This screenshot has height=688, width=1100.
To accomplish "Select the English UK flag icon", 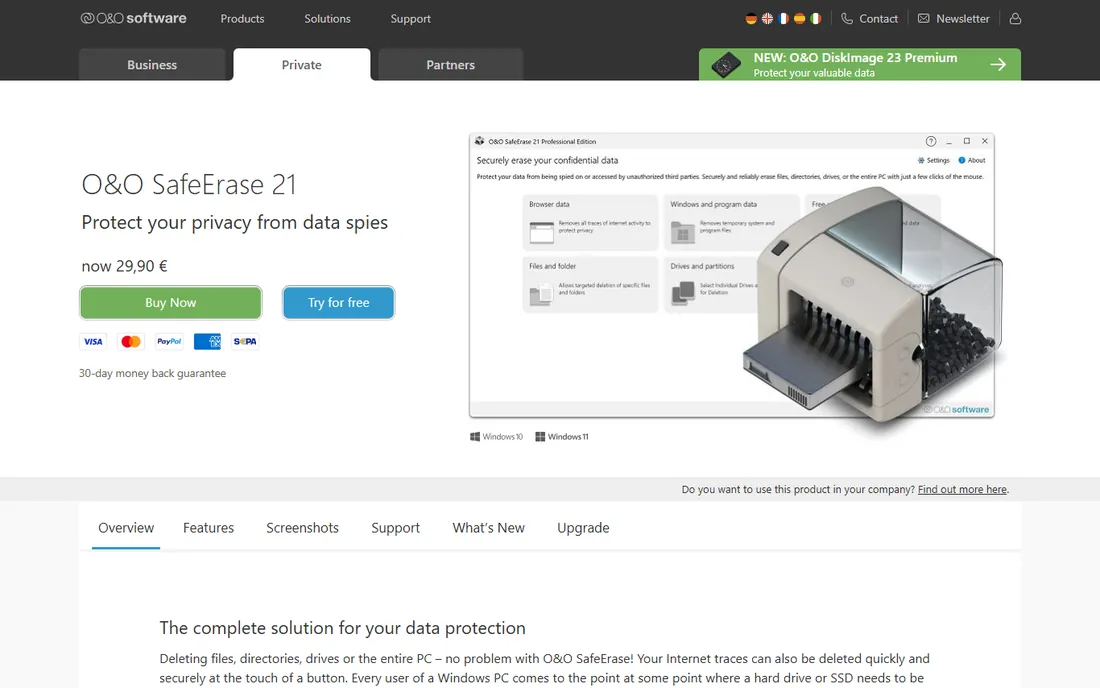I will pyautogui.click(x=767, y=19).
